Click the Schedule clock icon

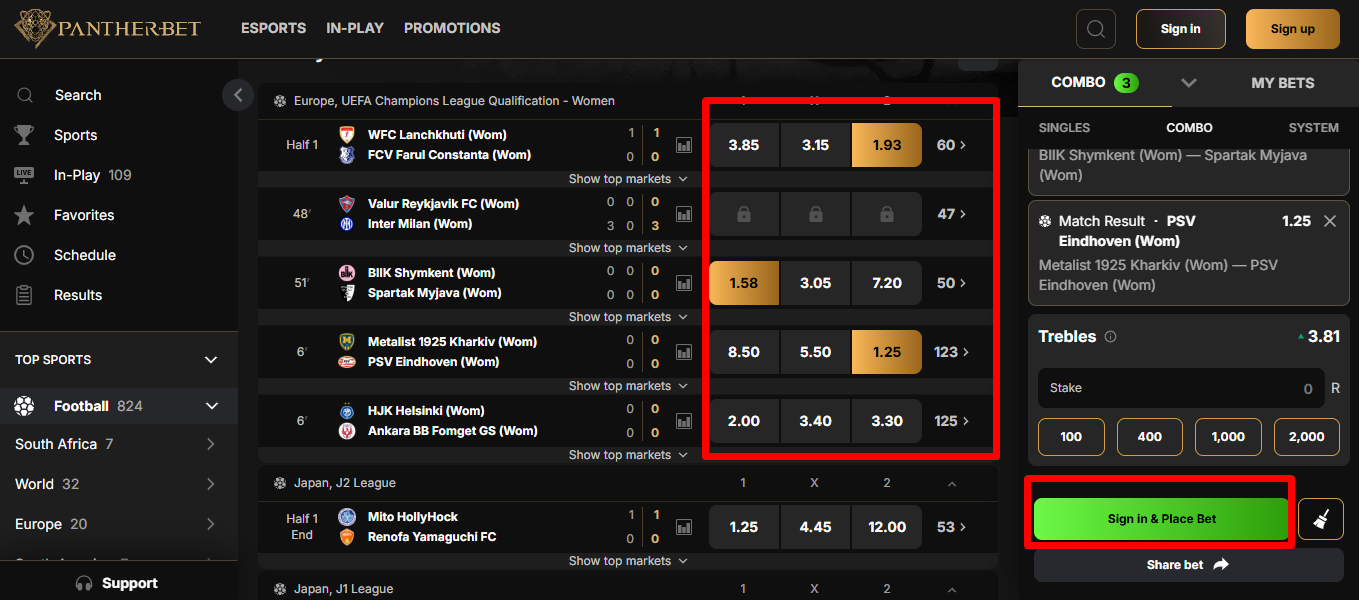pyautogui.click(x=24, y=255)
